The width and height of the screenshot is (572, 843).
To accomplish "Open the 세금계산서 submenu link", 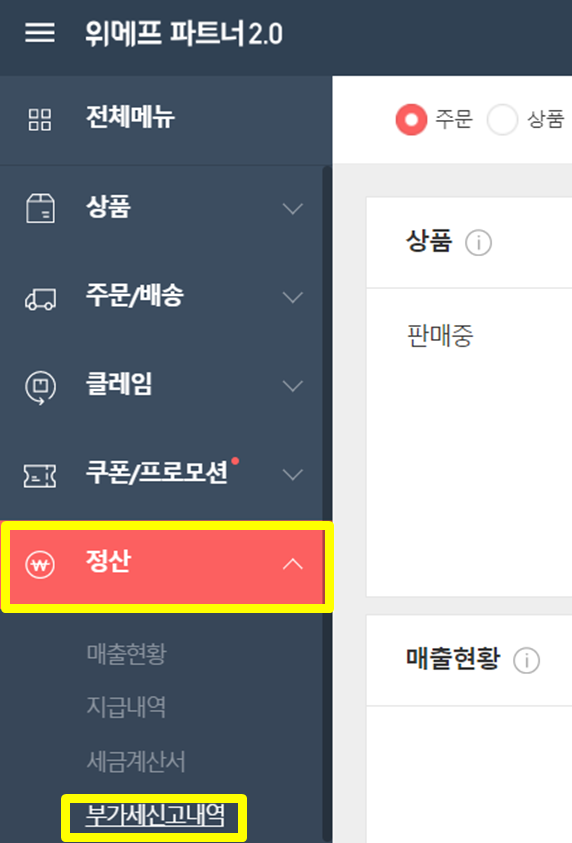I will pos(136,761).
